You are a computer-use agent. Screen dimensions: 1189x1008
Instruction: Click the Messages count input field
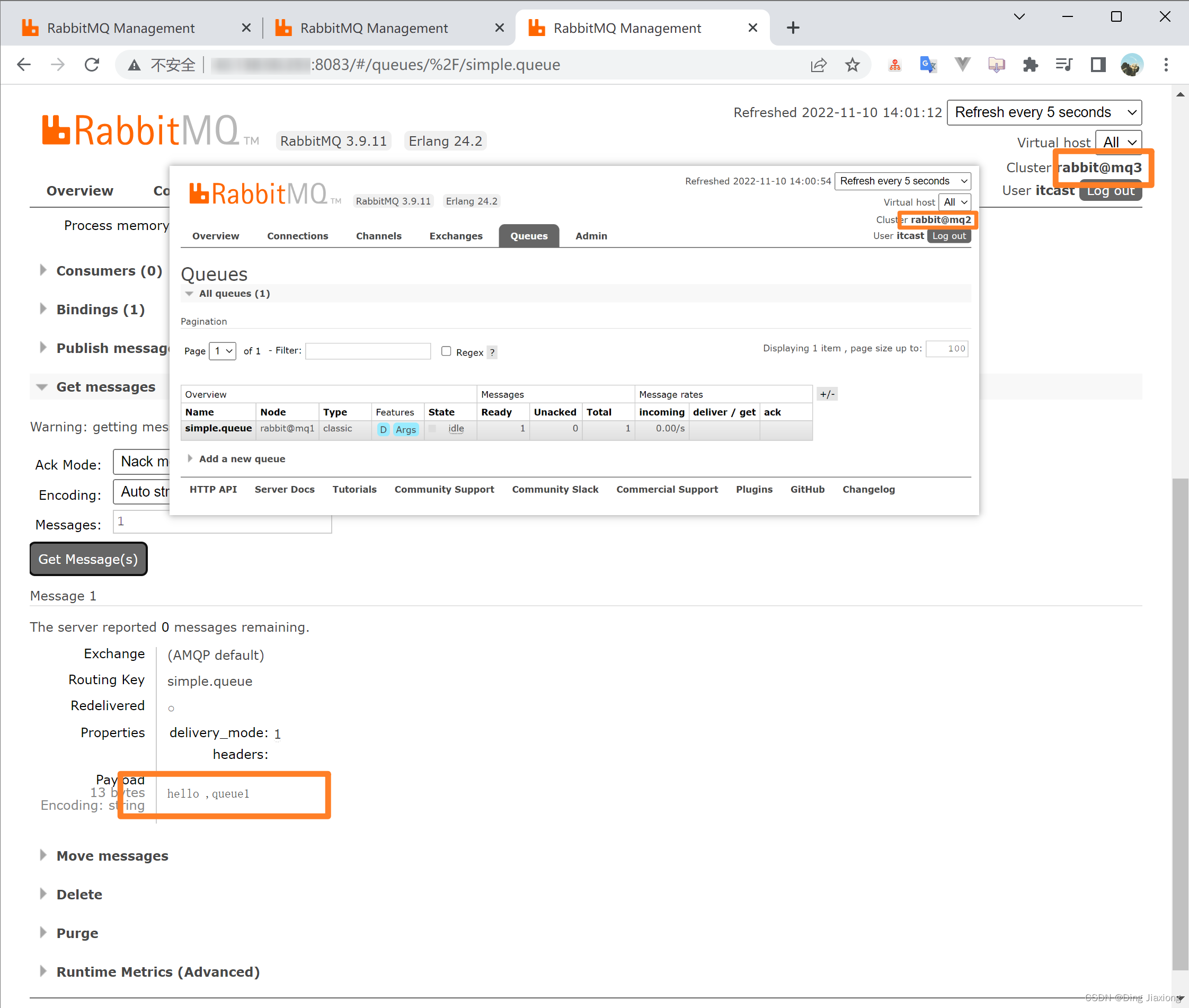click(222, 523)
